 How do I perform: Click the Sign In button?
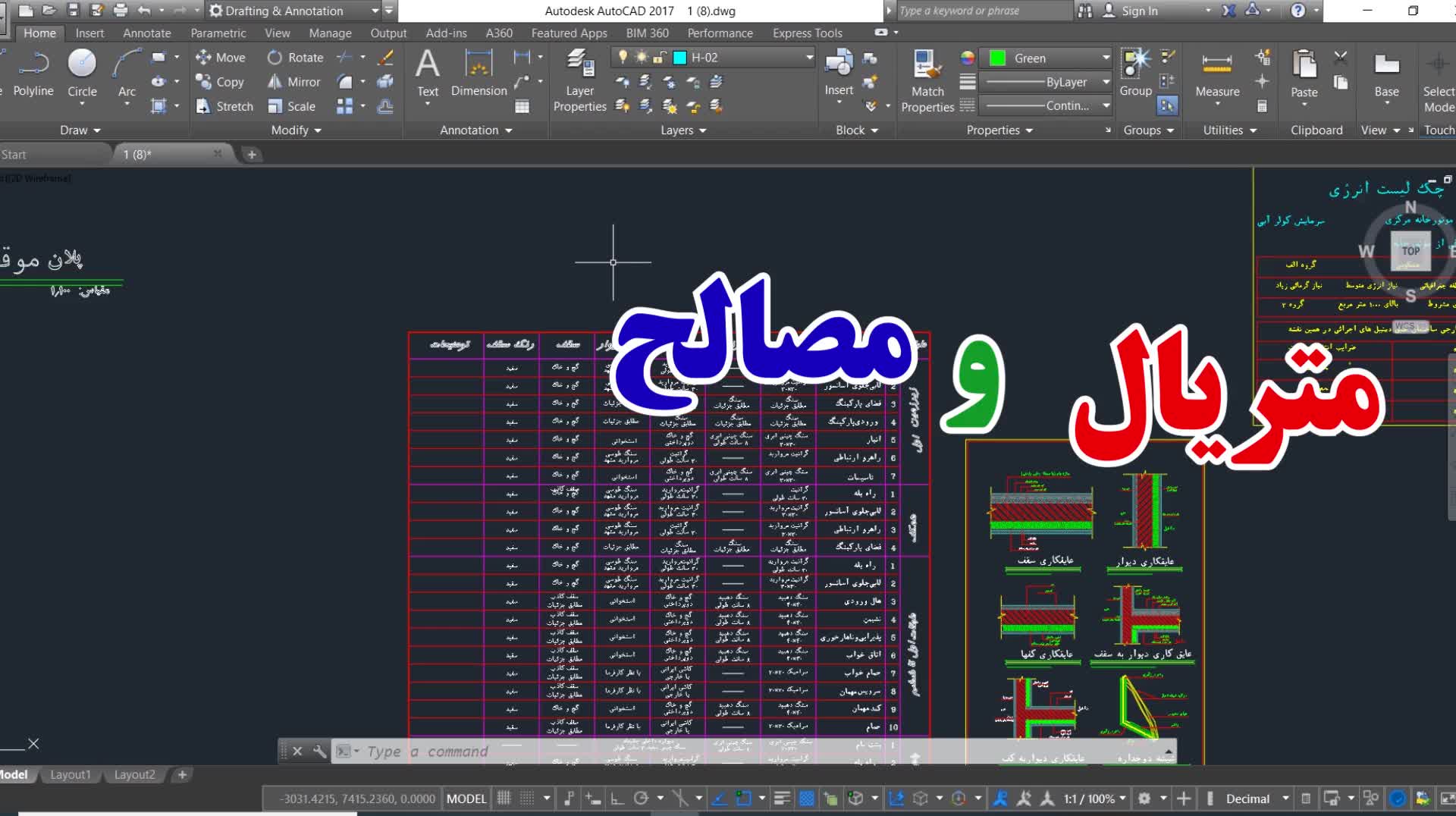coord(1140,11)
